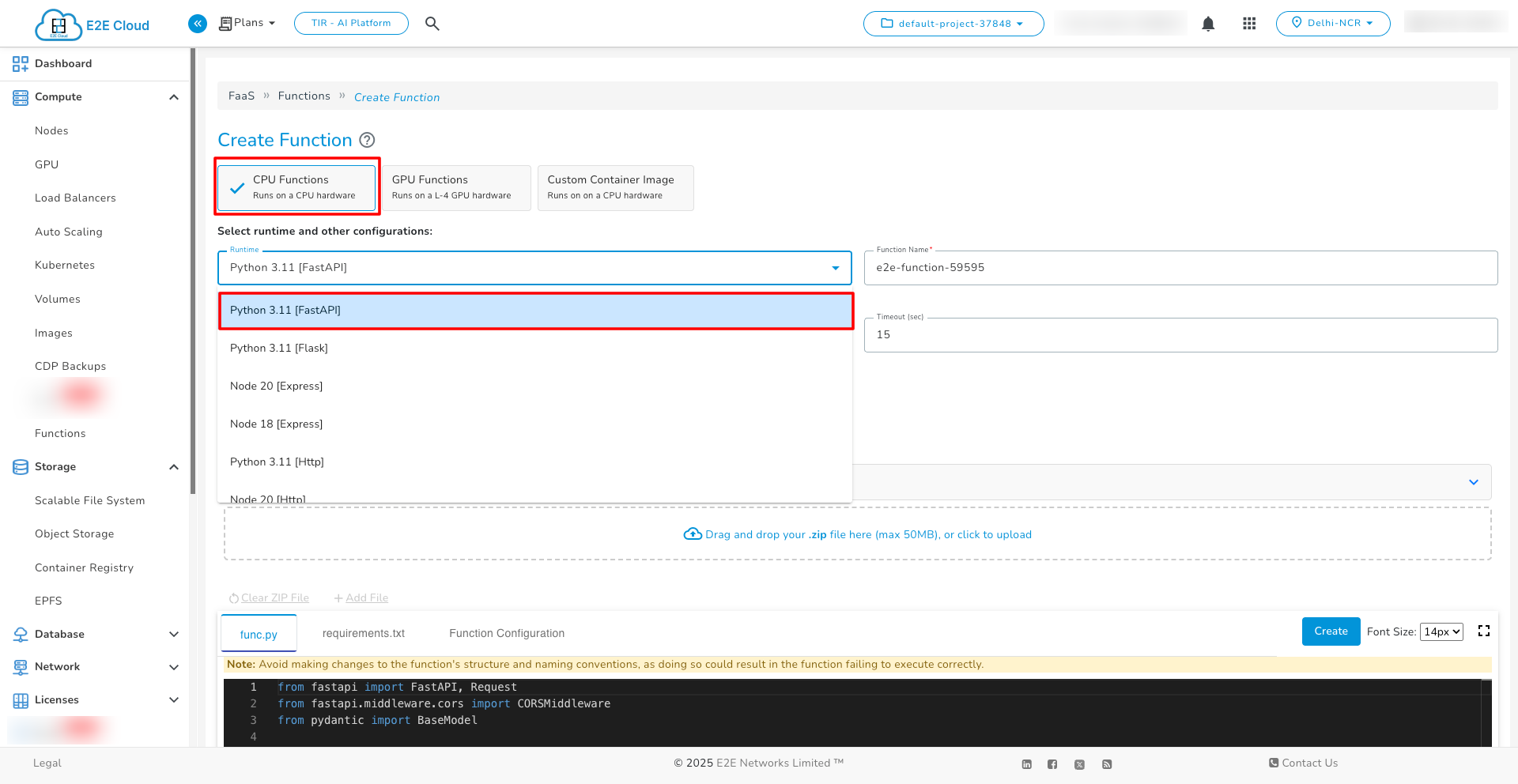Click the zip file upload drop zone
This screenshot has width=1518, height=784.
click(858, 534)
